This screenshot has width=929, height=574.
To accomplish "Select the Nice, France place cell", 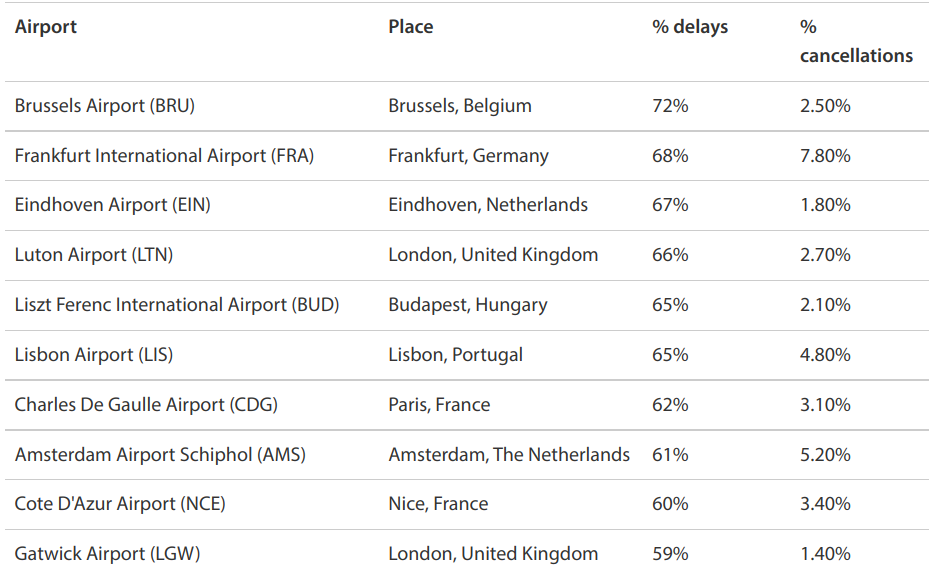I will (x=438, y=504).
